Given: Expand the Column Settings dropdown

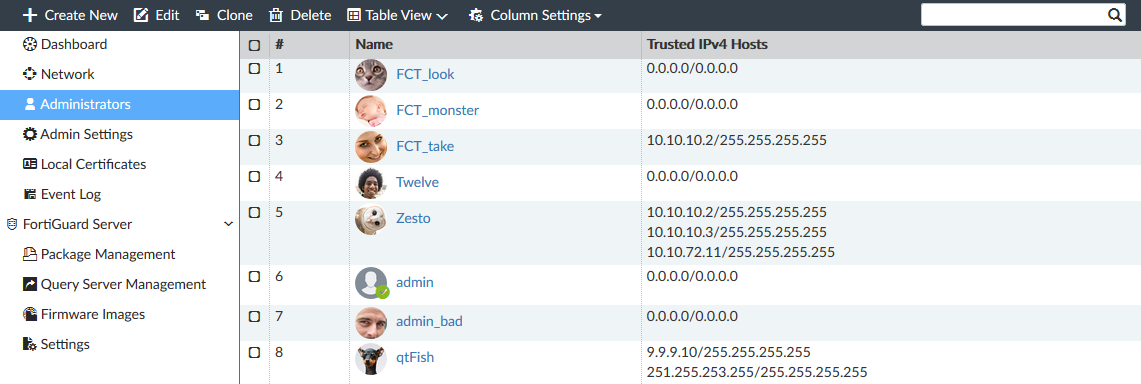Looking at the screenshot, I should (x=536, y=15).
